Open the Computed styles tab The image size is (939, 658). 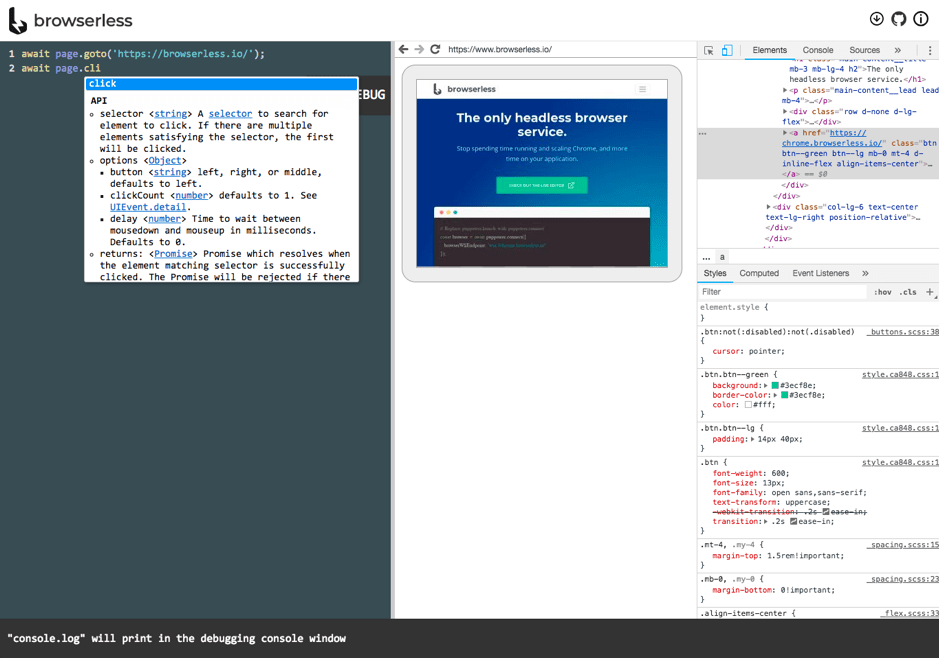coord(759,273)
